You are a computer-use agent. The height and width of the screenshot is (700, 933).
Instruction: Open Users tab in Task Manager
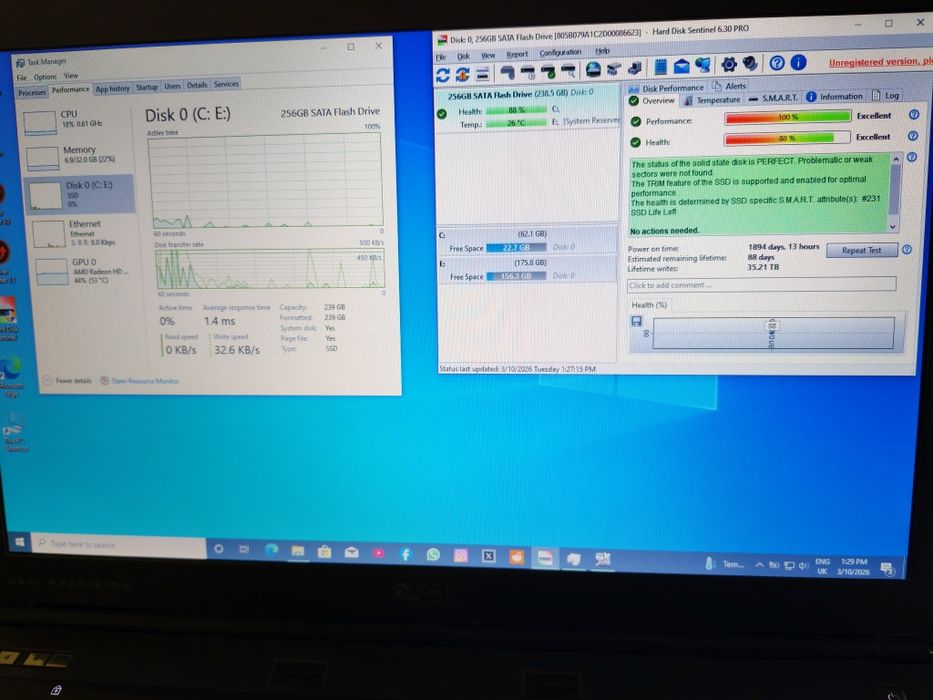(172, 86)
